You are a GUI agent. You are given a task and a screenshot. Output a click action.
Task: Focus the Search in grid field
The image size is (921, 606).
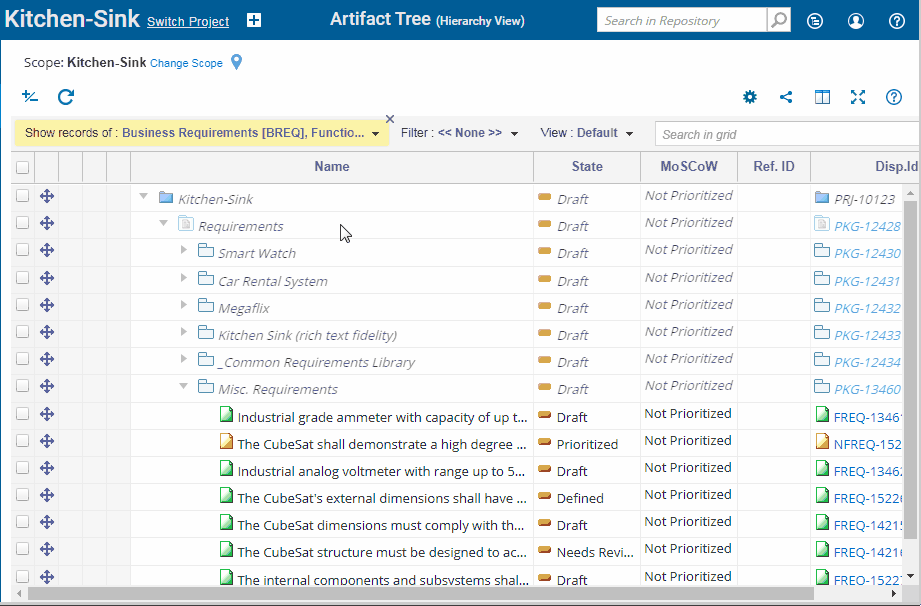point(787,134)
